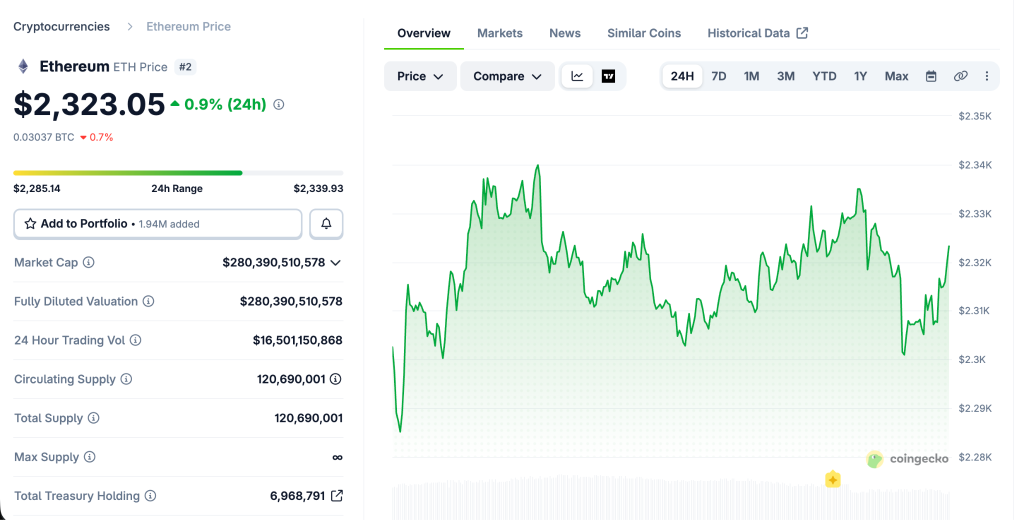Select the 7D time range

click(x=718, y=76)
